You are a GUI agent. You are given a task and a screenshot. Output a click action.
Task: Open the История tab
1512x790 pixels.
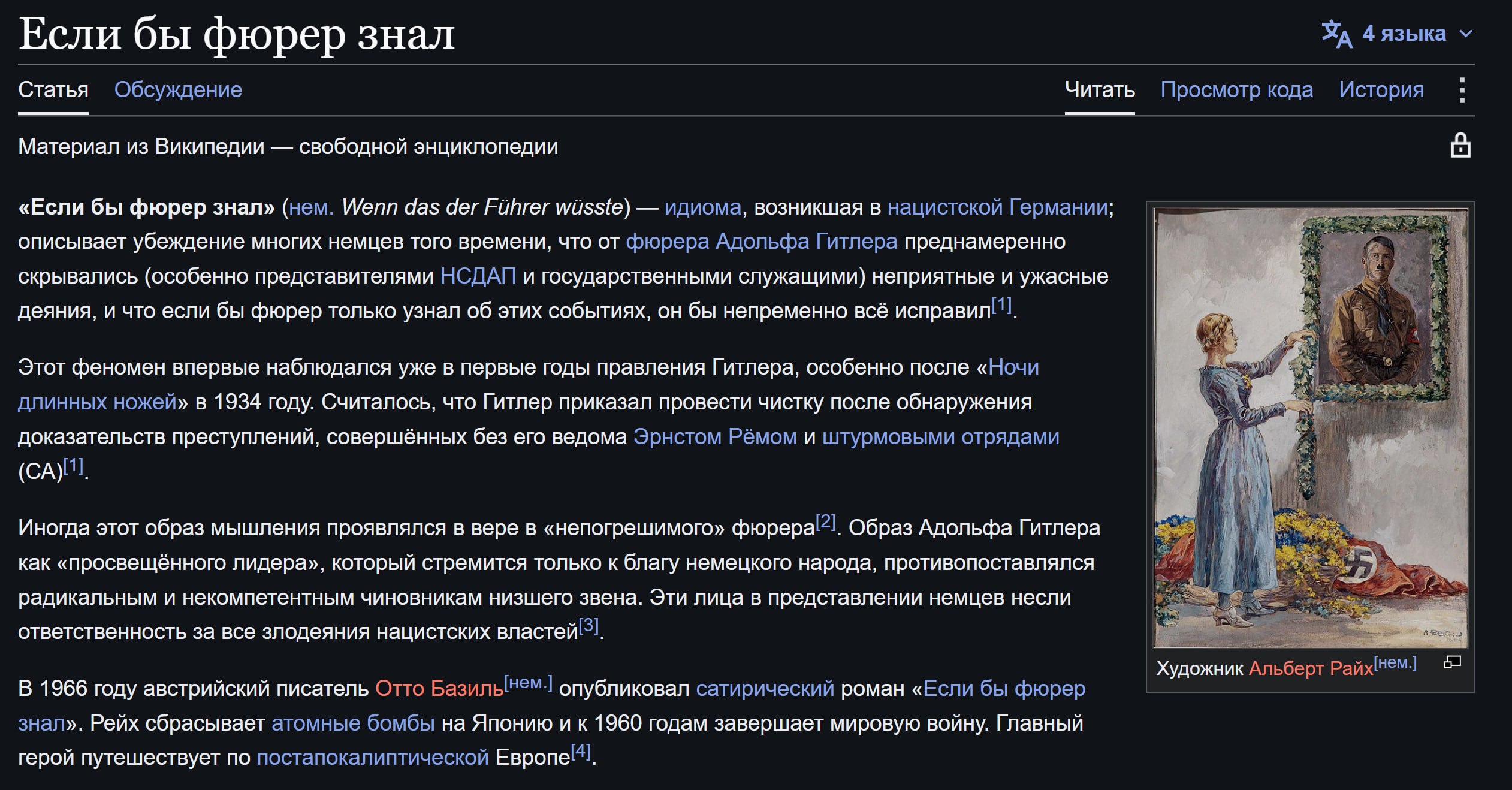click(x=1381, y=89)
